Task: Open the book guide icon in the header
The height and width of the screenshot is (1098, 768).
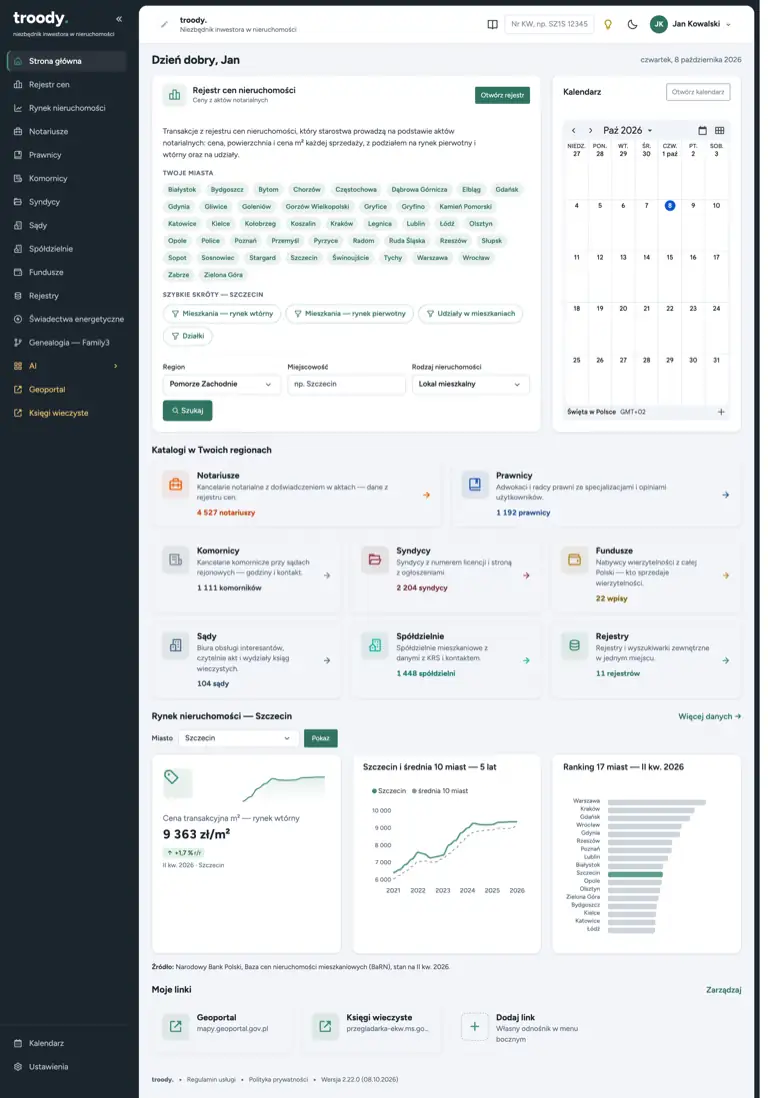Action: pos(493,24)
